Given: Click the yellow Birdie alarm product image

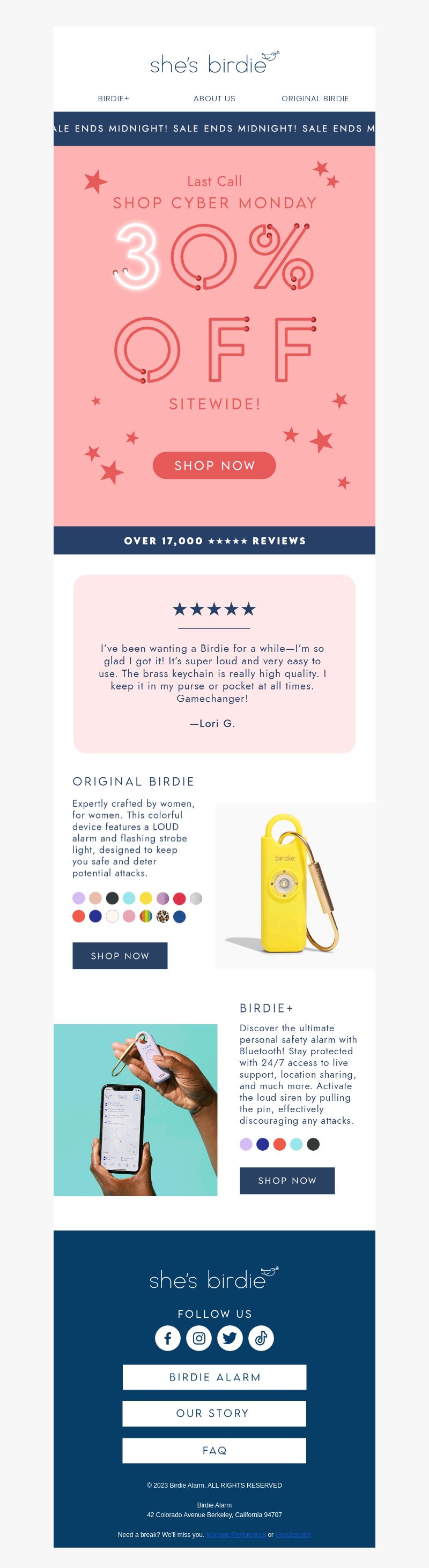Looking at the screenshot, I should pyautogui.click(x=295, y=886).
